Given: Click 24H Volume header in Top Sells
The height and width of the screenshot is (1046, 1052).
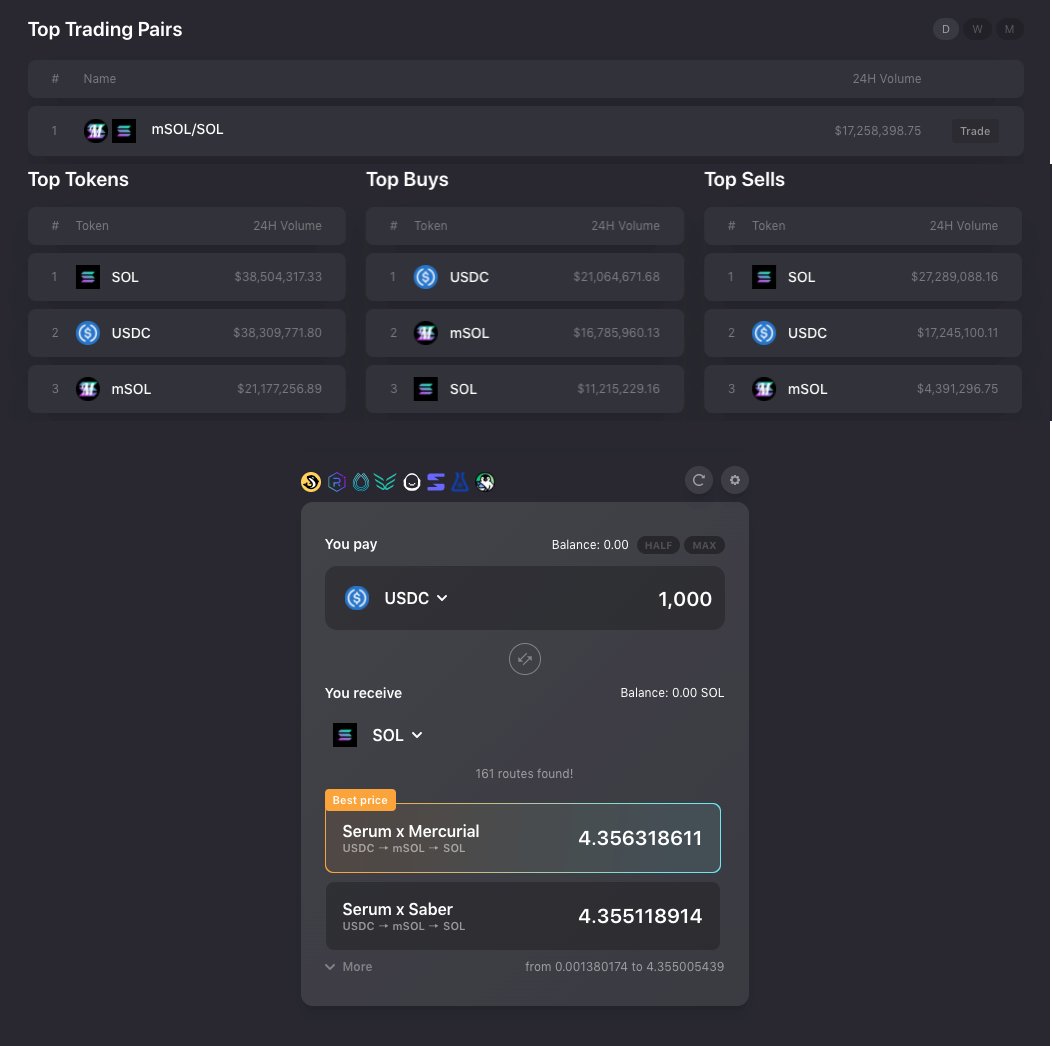Looking at the screenshot, I should point(963,226).
